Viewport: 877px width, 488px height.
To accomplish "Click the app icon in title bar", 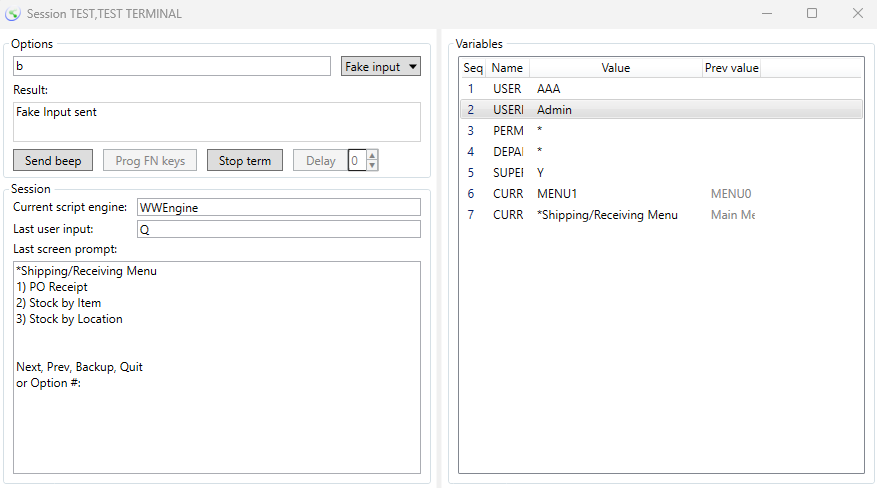I will point(12,14).
